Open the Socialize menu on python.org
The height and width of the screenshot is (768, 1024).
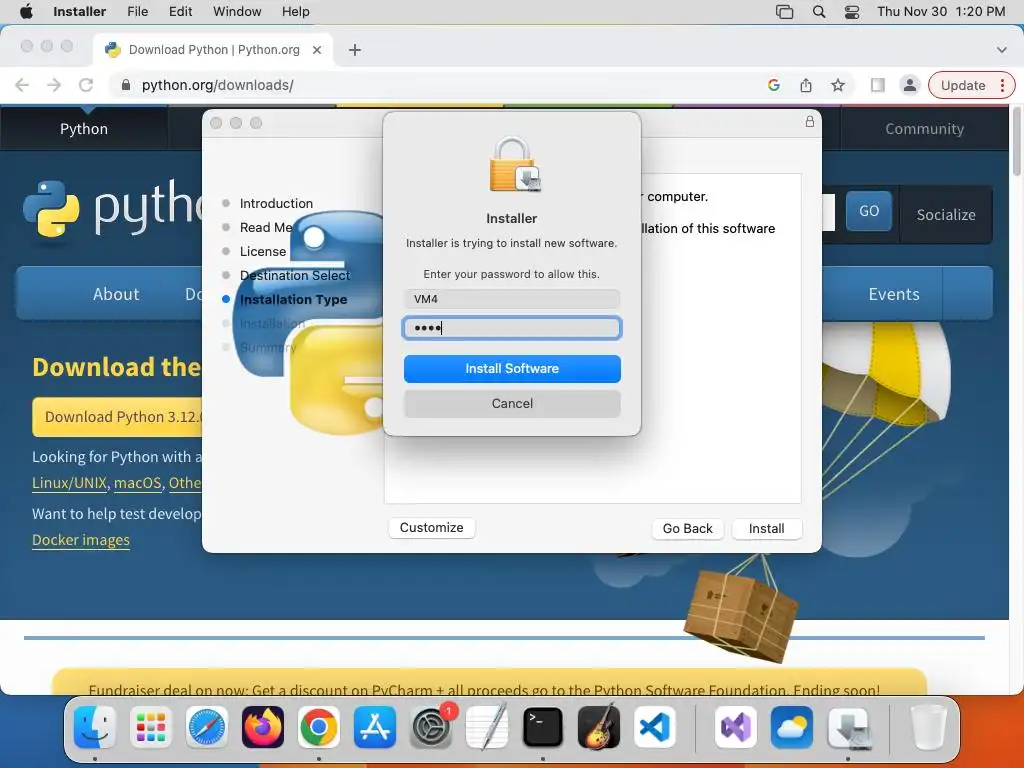(x=946, y=214)
